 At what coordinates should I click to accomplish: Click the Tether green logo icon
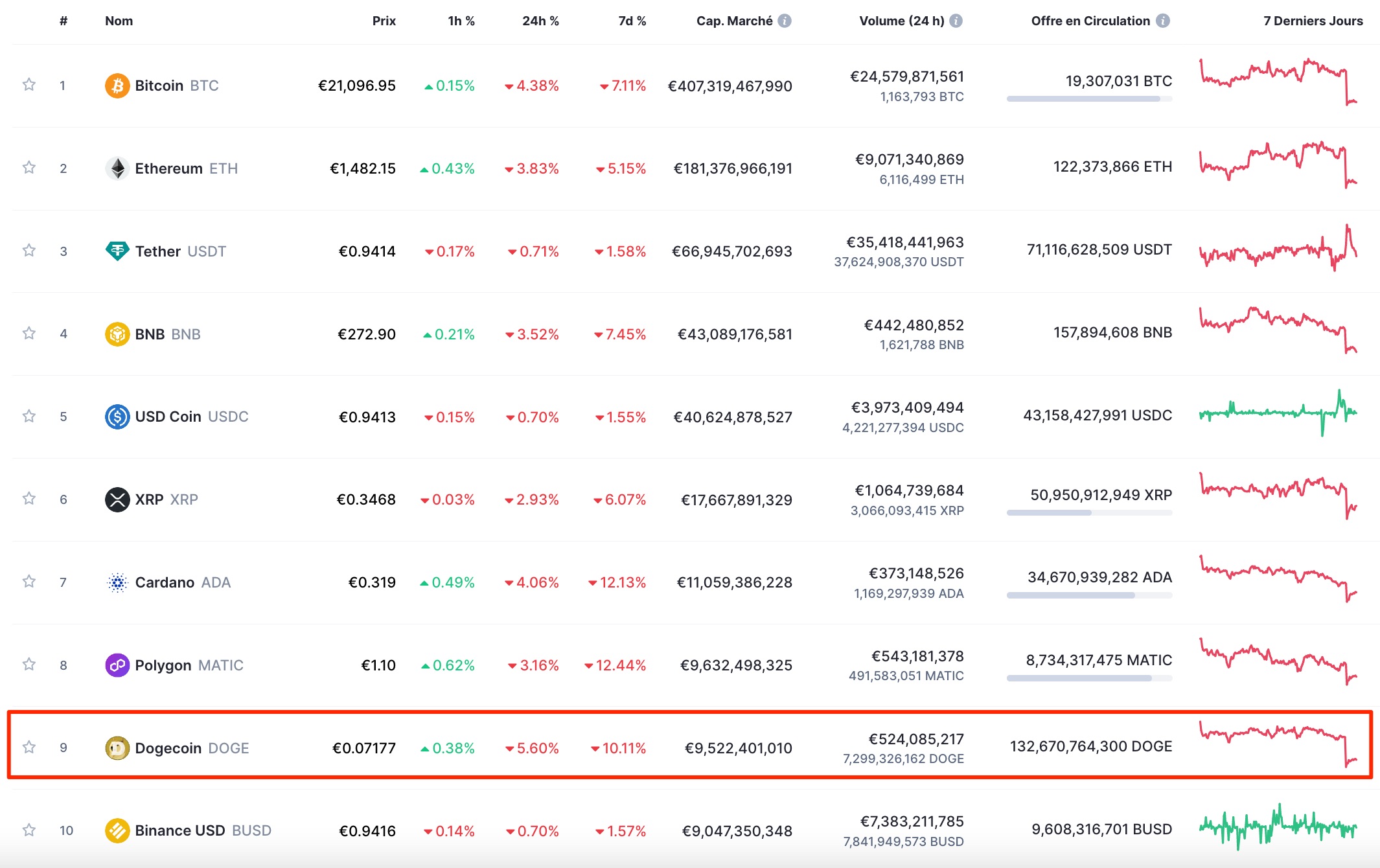117,251
